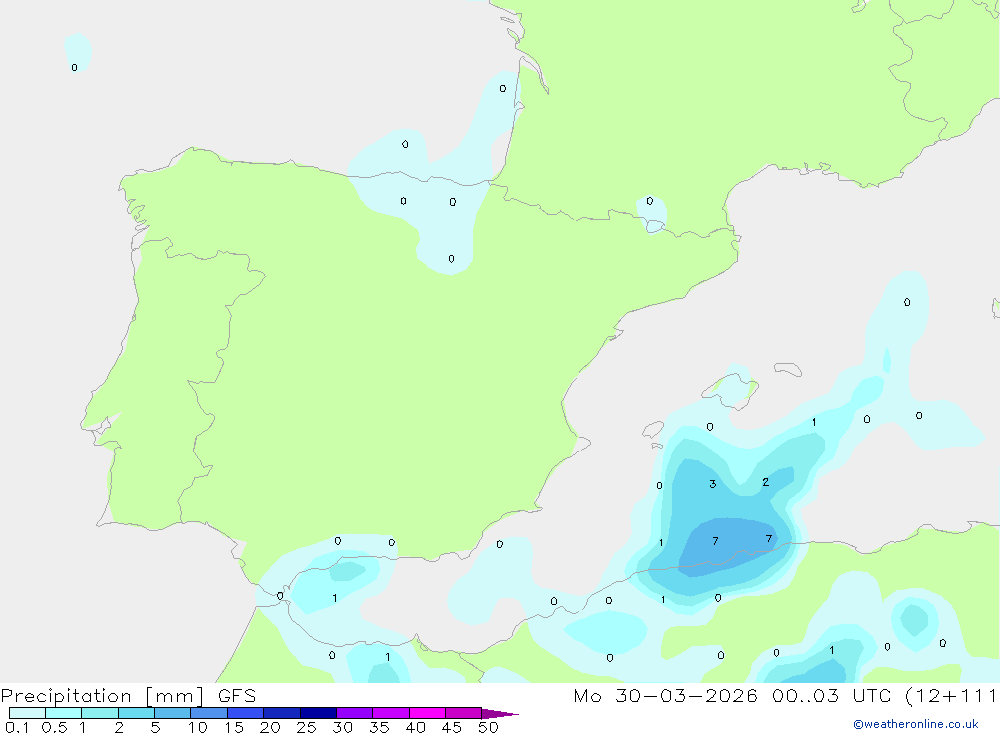Pick the 15–20 mm legend color swatch
The height and width of the screenshot is (733, 1000).
[246, 713]
